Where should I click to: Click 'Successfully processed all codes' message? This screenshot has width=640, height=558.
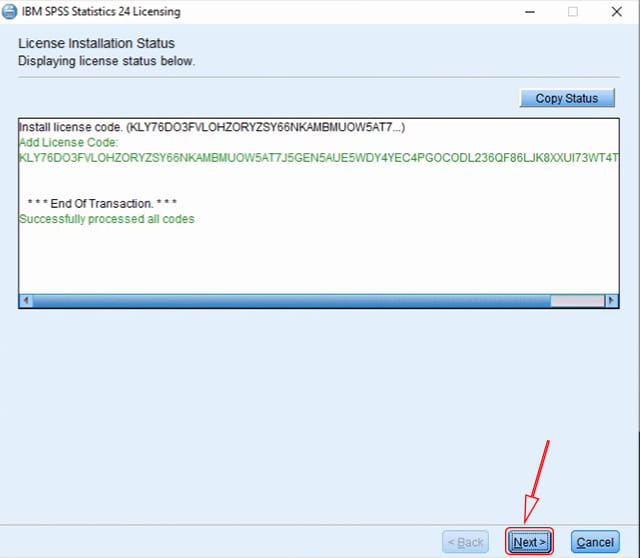click(107, 219)
